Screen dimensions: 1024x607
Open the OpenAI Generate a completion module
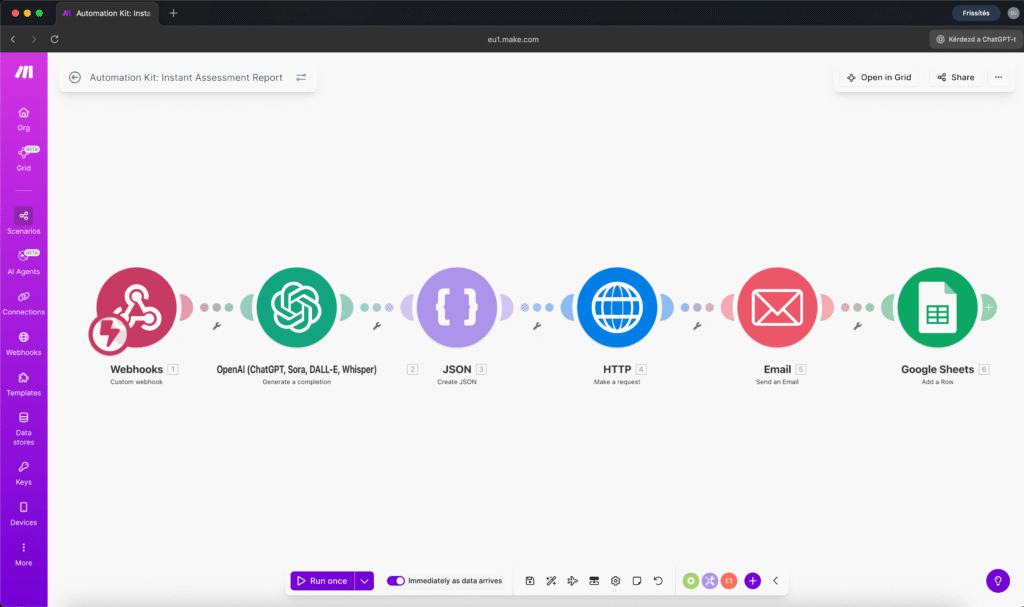pos(296,307)
